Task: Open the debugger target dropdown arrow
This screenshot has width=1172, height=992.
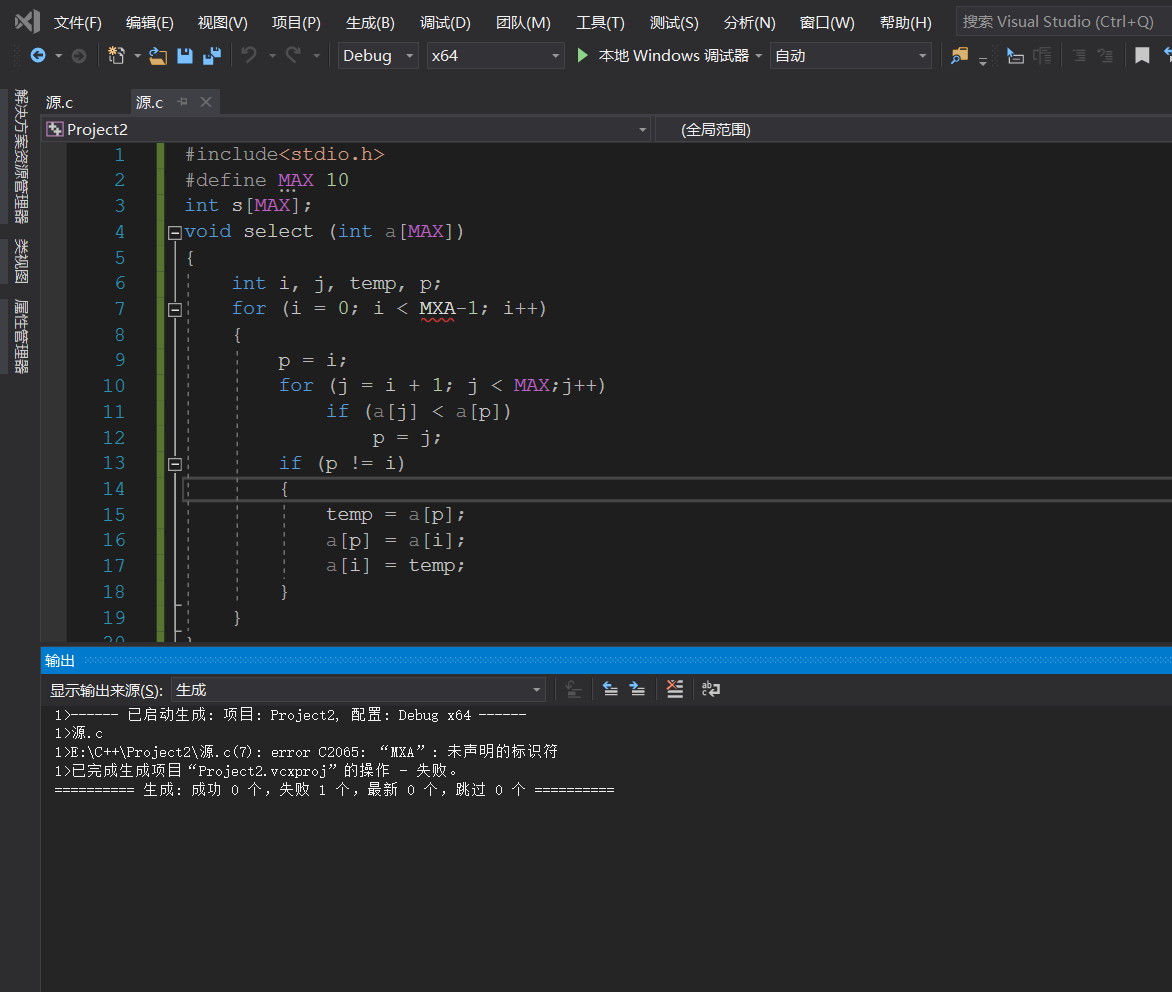Action: (x=758, y=56)
